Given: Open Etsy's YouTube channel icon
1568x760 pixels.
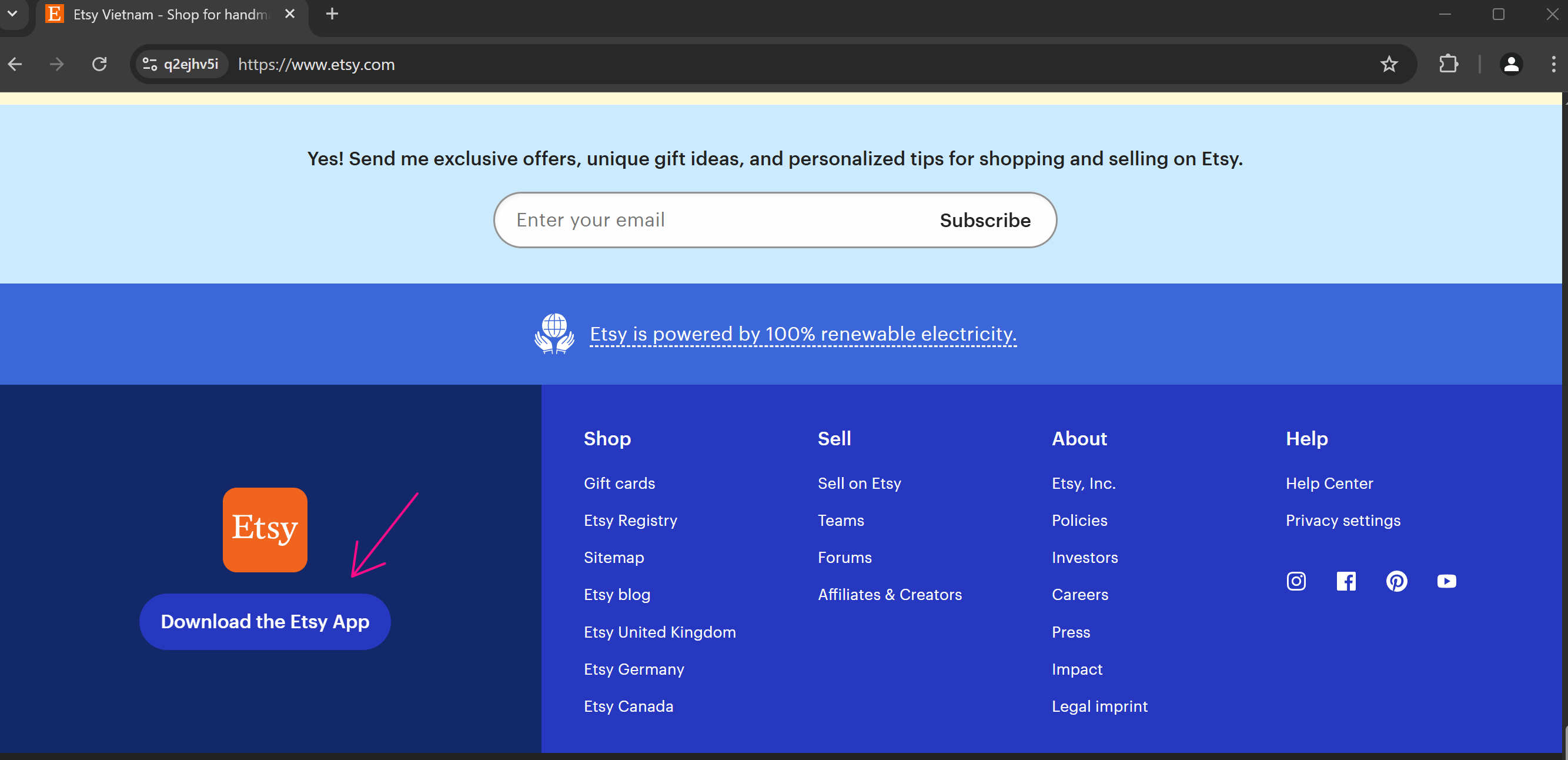Looking at the screenshot, I should coord(1446,581).
